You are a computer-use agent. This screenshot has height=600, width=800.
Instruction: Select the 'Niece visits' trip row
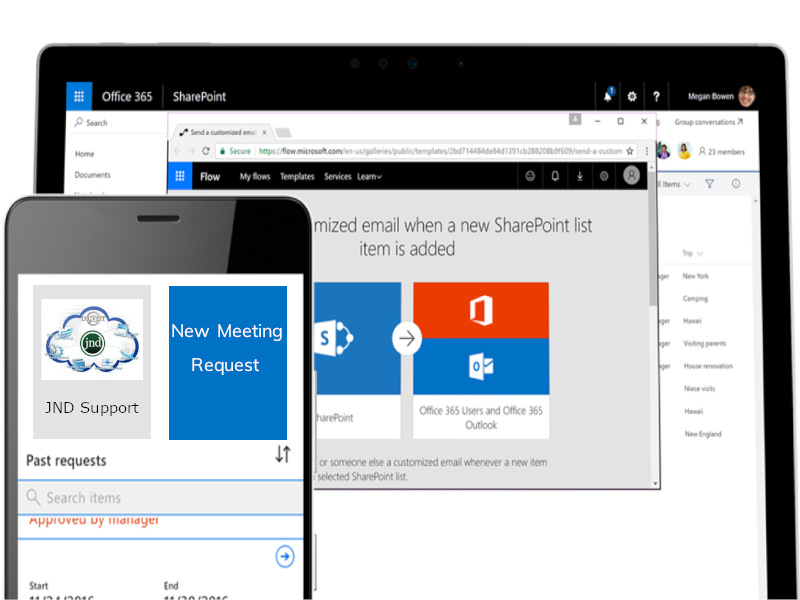pyautogui.click(x=699, y=389)
